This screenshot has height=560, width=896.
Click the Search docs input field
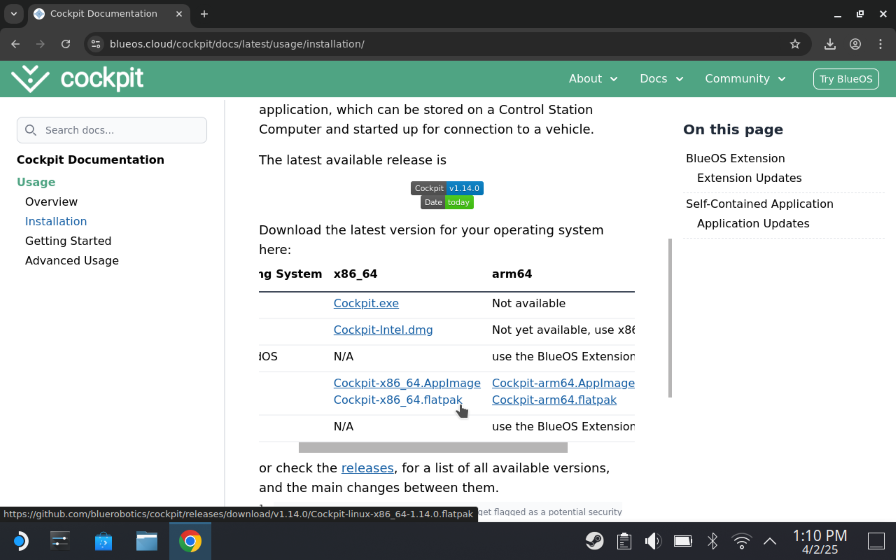(112, 130)
